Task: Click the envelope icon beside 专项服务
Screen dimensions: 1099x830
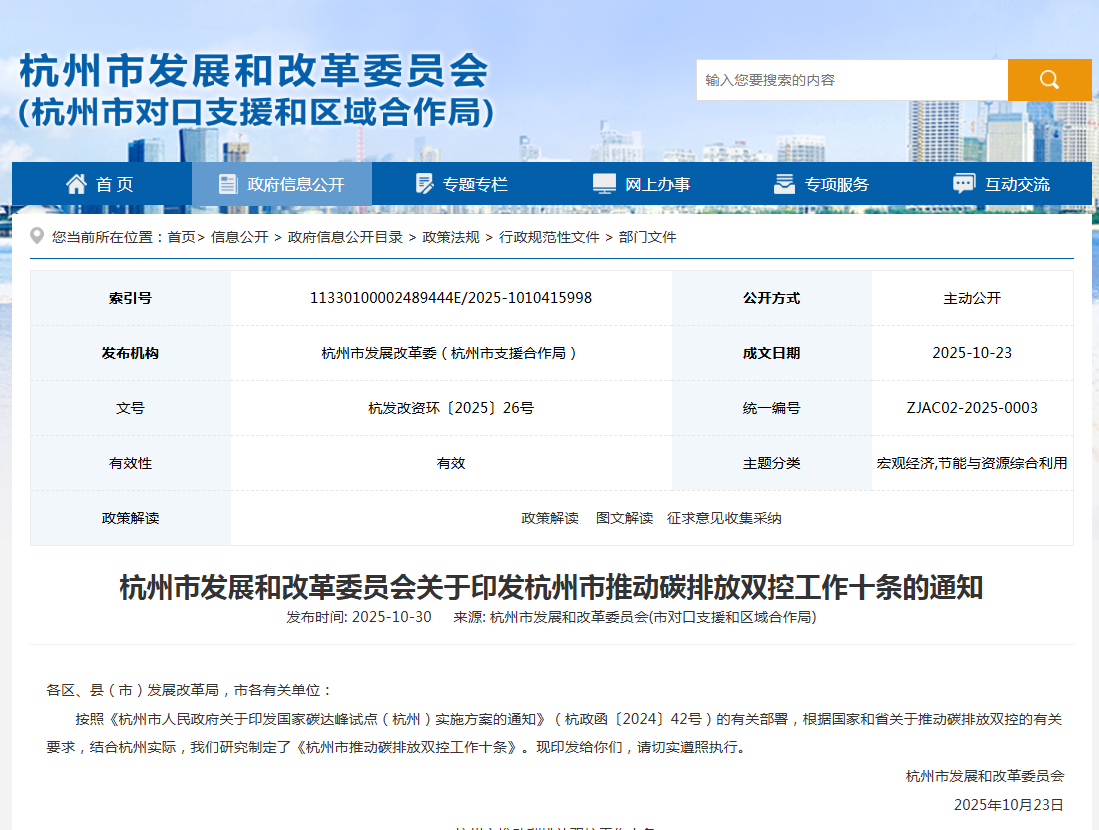Action: [784, 182]
